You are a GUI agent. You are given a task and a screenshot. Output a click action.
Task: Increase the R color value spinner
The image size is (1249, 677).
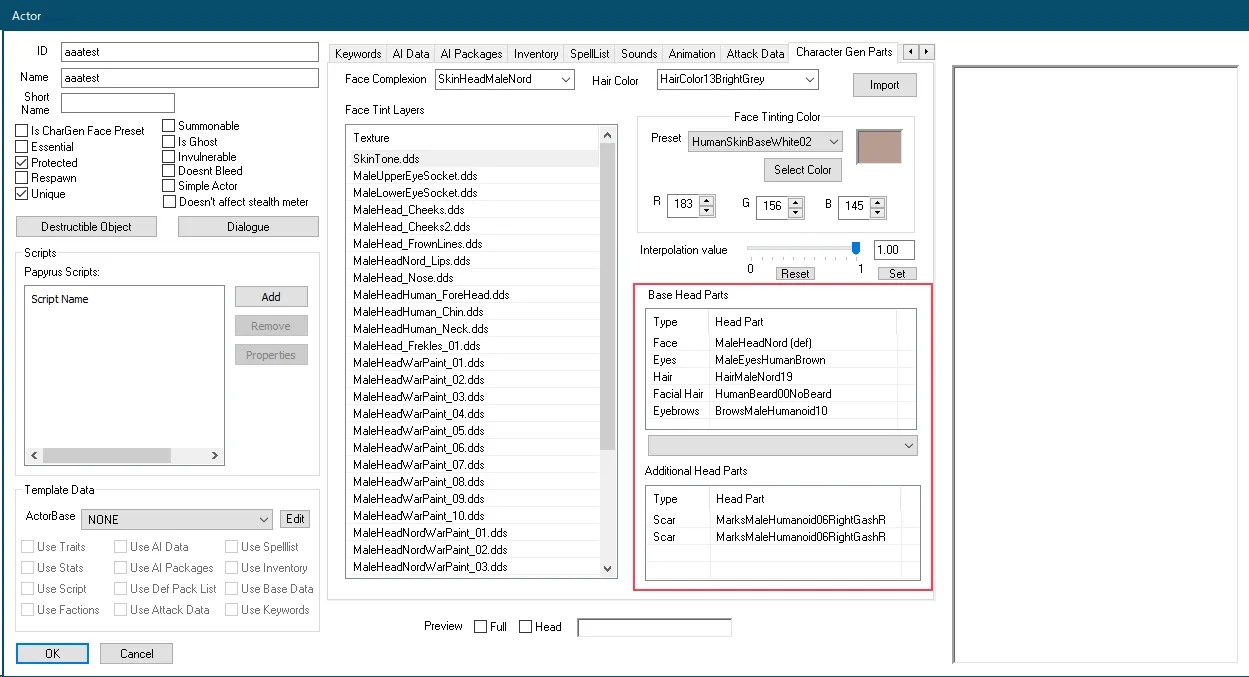(707, 201)
